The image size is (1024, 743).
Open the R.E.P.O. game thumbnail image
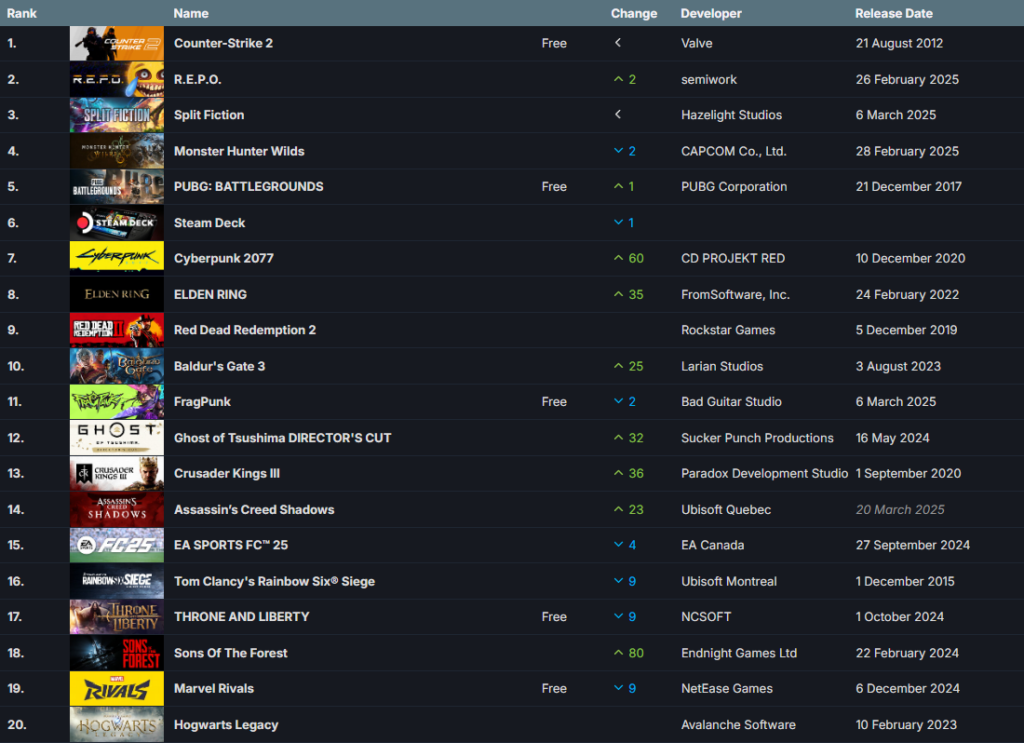(x=116, y=80)
